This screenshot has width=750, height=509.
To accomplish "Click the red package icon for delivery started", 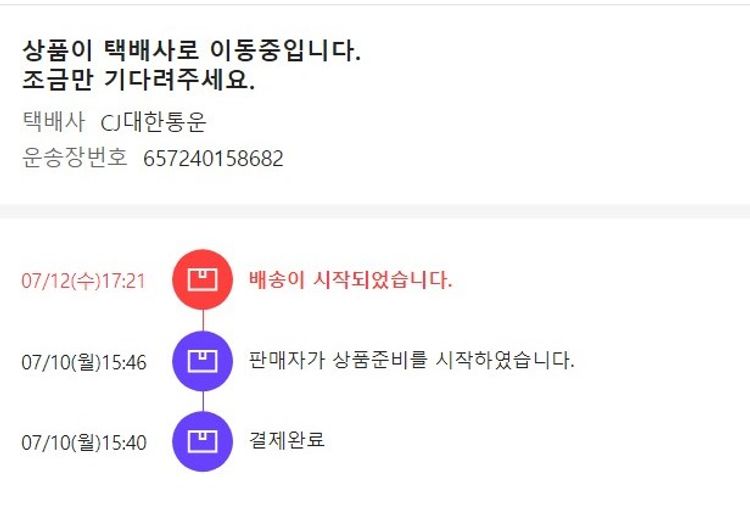I will [203, 280].
